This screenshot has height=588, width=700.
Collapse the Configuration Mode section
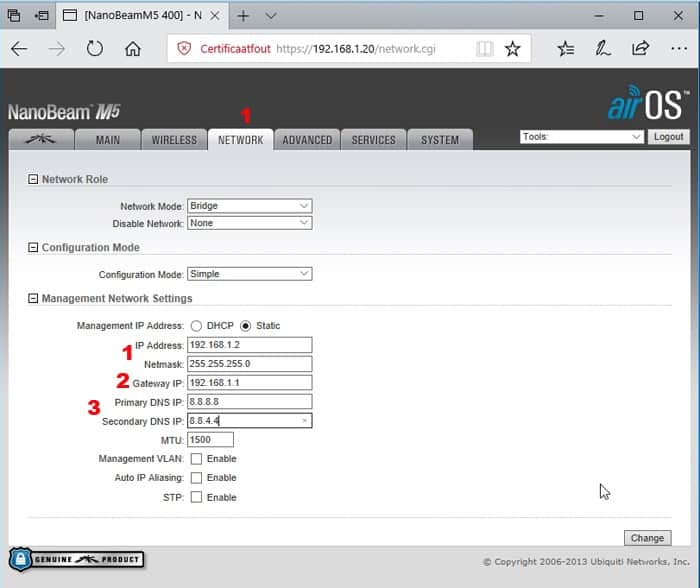coord(33,247)
